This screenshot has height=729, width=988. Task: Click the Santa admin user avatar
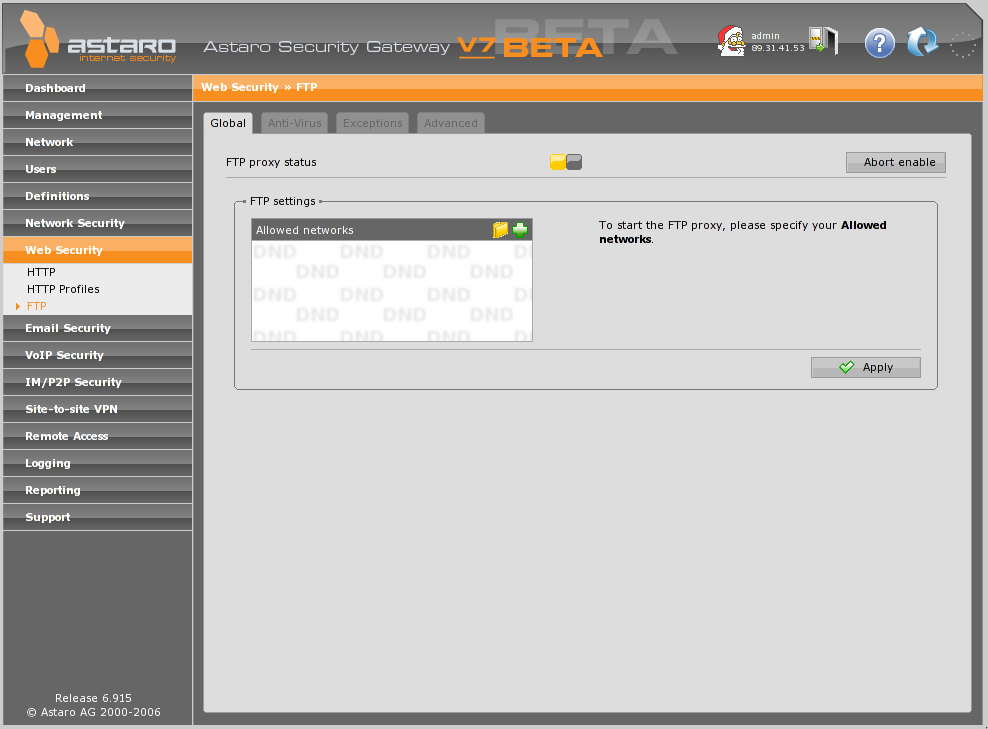pos(731,41)
